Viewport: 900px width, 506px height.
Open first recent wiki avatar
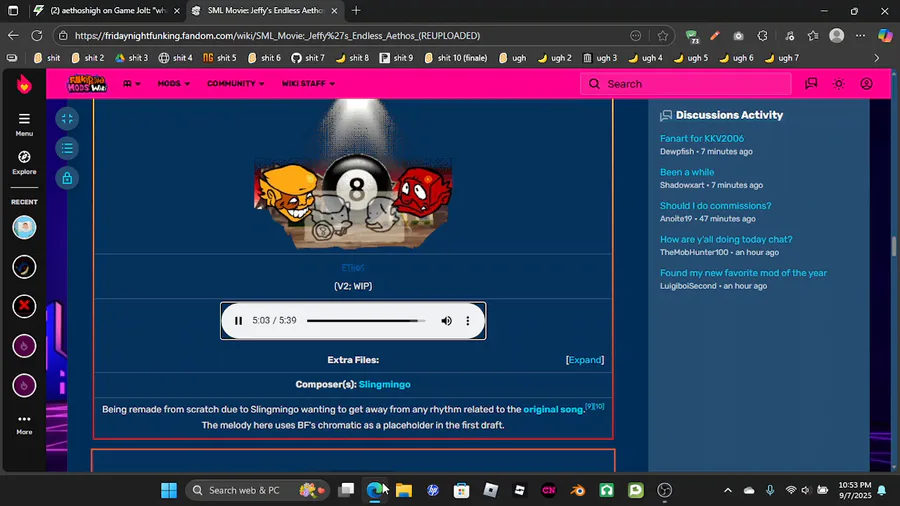24,228
